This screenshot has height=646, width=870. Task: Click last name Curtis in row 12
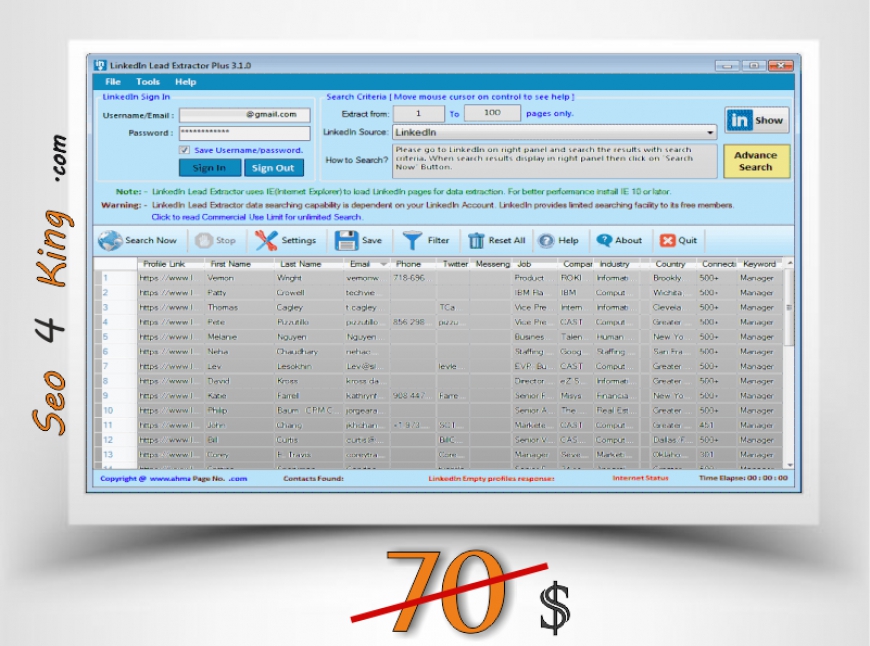point(287,440)
